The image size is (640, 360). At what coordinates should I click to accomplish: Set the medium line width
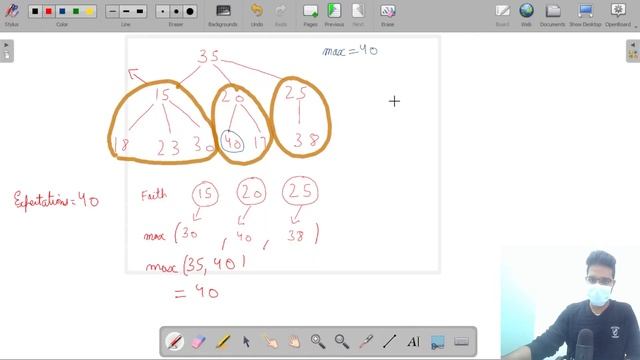tap(126, 11)
